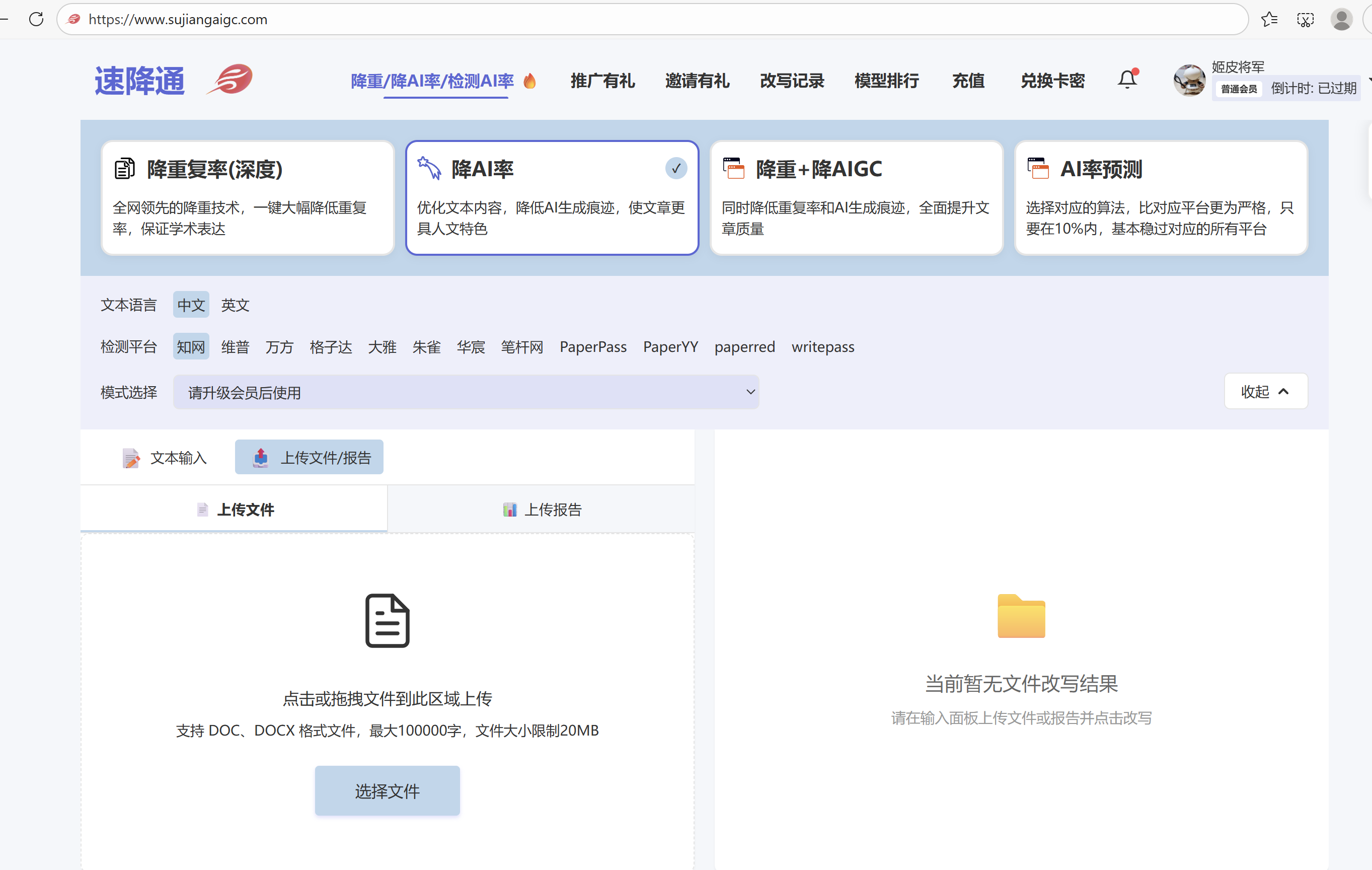Click the browser profile icon
The height and width of the screenshot is (870, 1372).
pyautogui.click(x=1341, y=20)
